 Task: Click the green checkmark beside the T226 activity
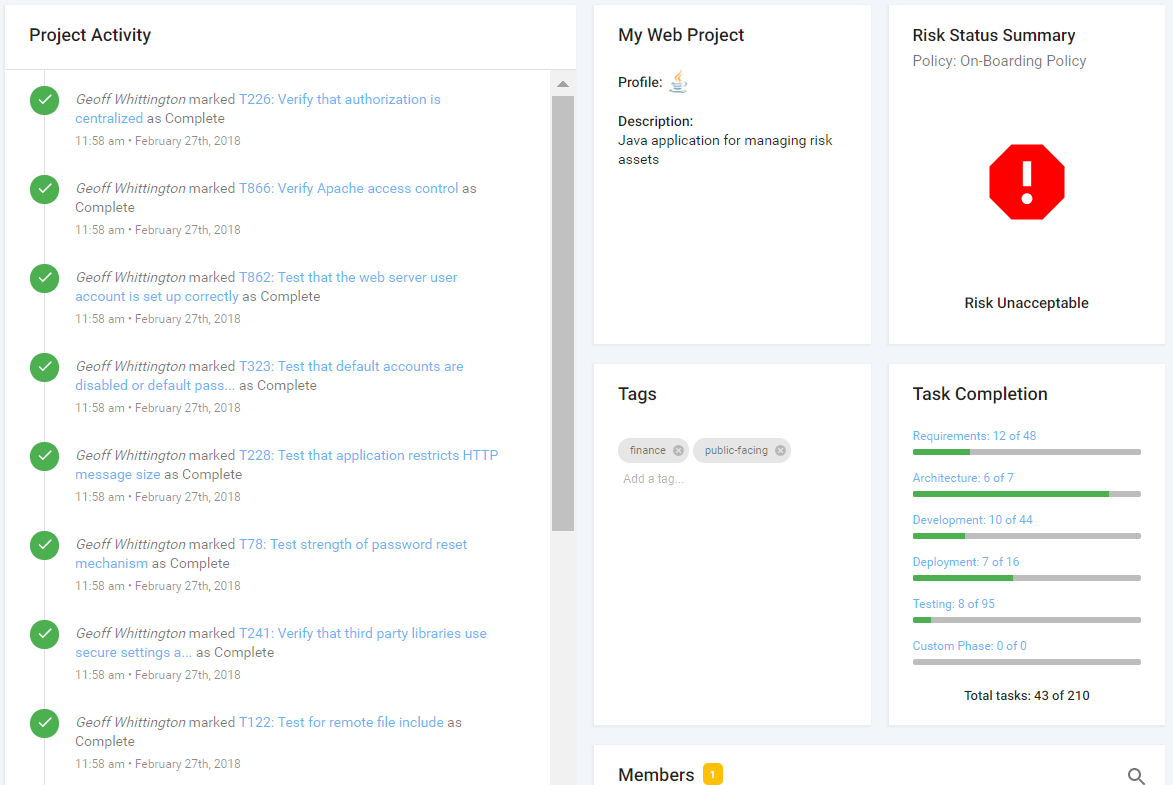click(x=44, y=100)
